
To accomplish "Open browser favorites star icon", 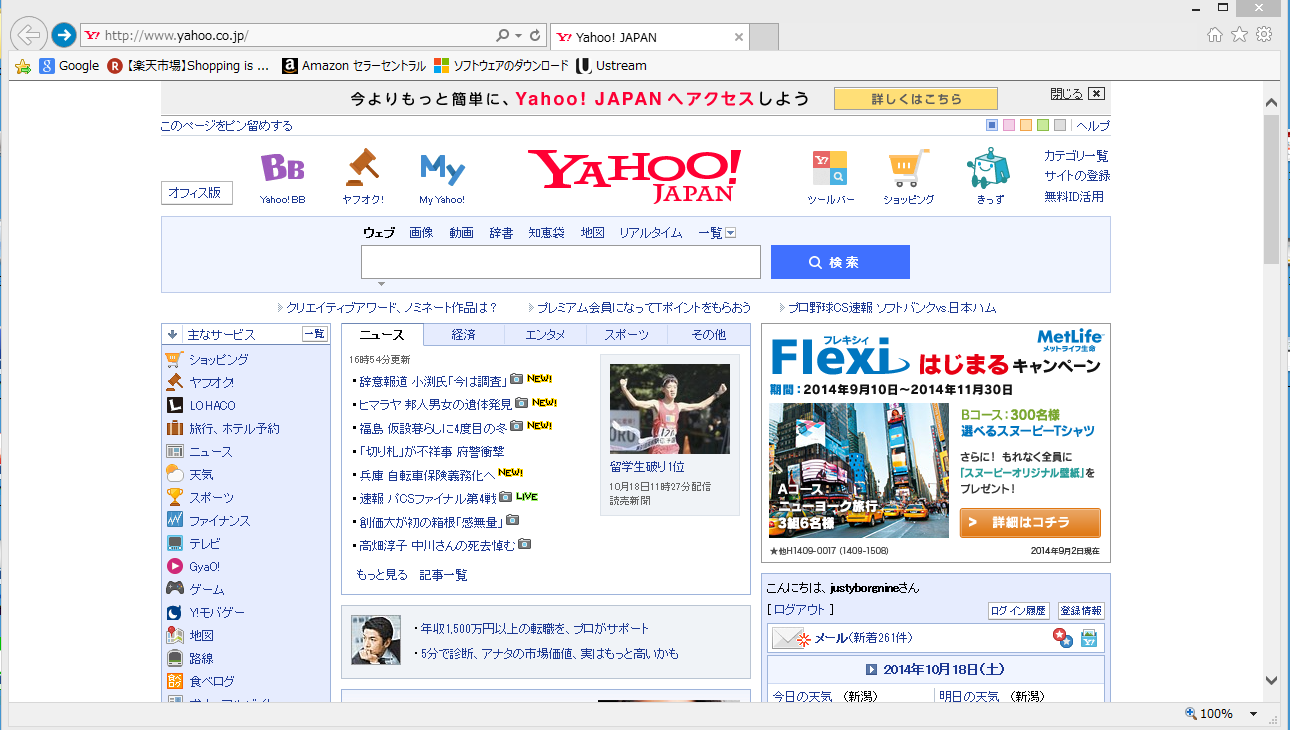I will tap(1239, 35).
